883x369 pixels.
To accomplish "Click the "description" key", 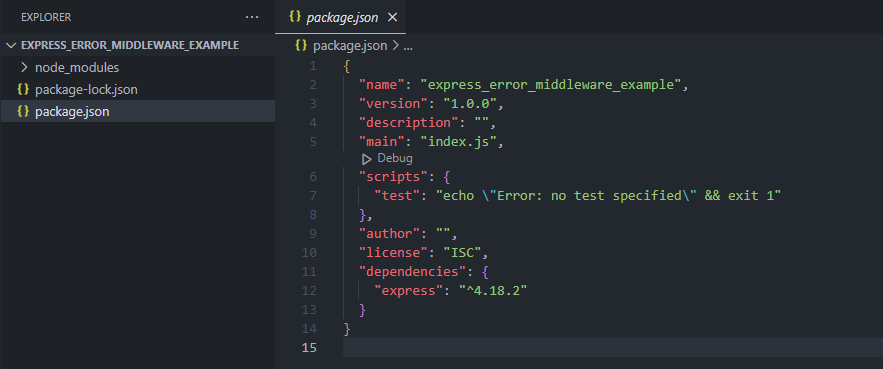I will point(408,122).
